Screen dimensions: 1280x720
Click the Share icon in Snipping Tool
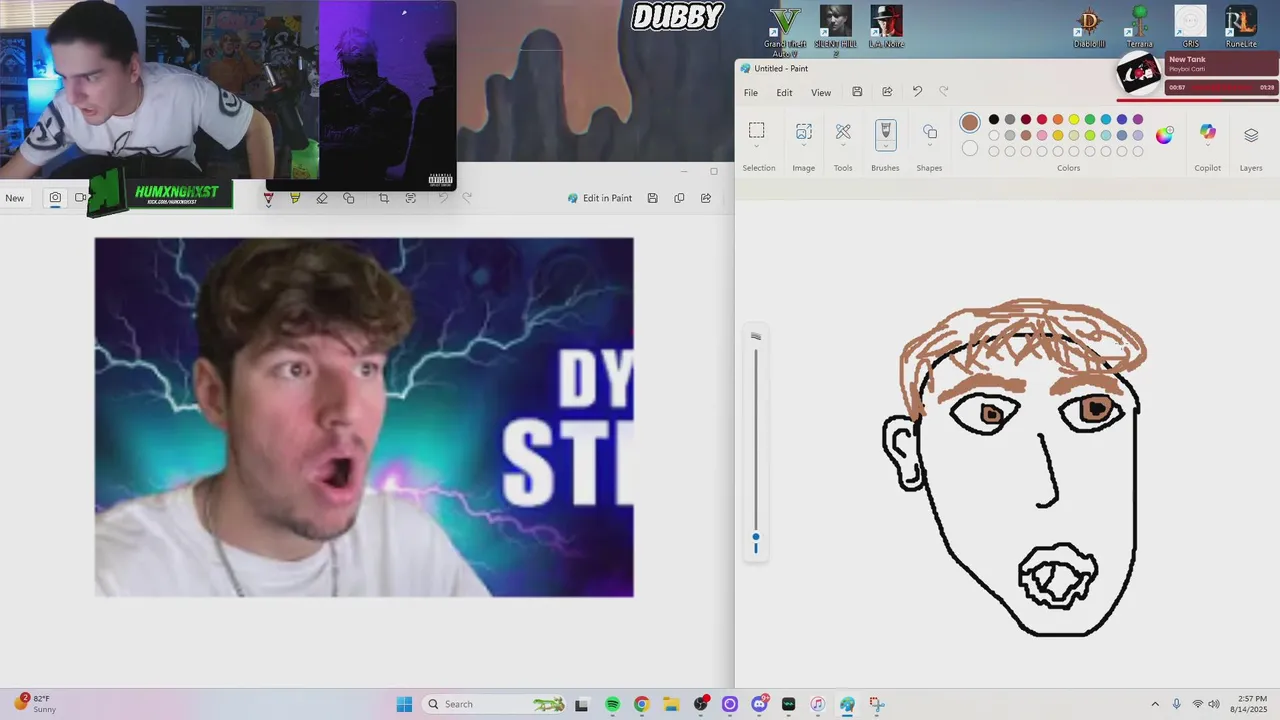pos(706,198)
